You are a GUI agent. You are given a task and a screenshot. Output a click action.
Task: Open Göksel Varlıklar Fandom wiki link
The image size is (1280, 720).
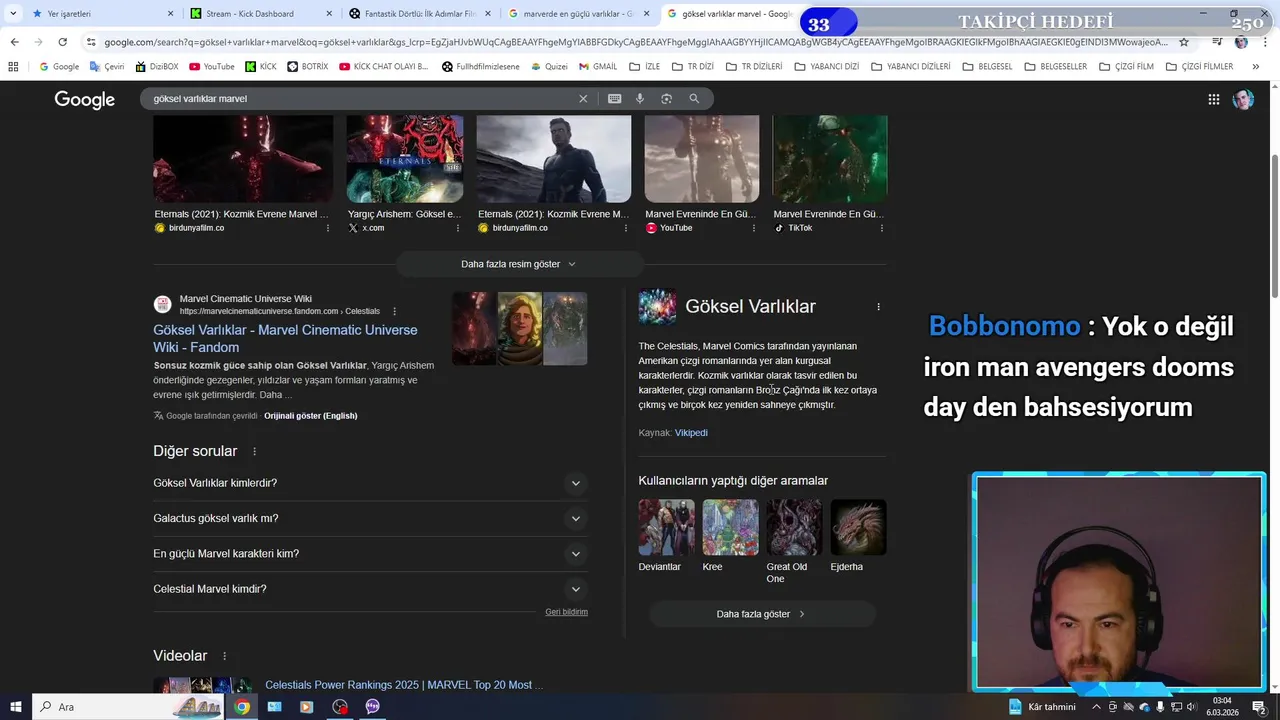[285, 339]
